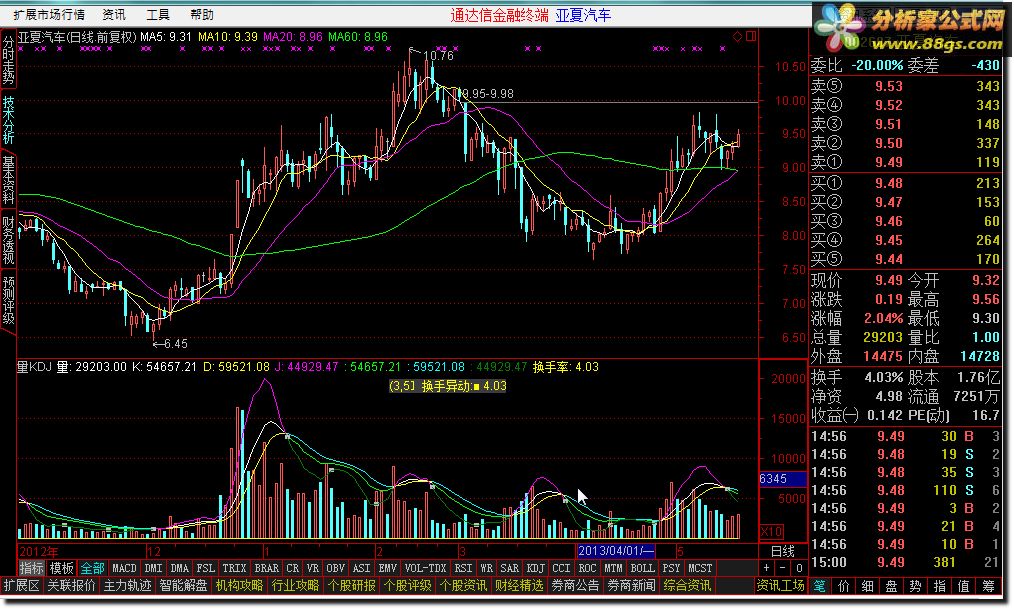The width and height of the screenshot is (1014, 609).
Task: Switch indicator to RSI
Action: (x=463, y=568)
